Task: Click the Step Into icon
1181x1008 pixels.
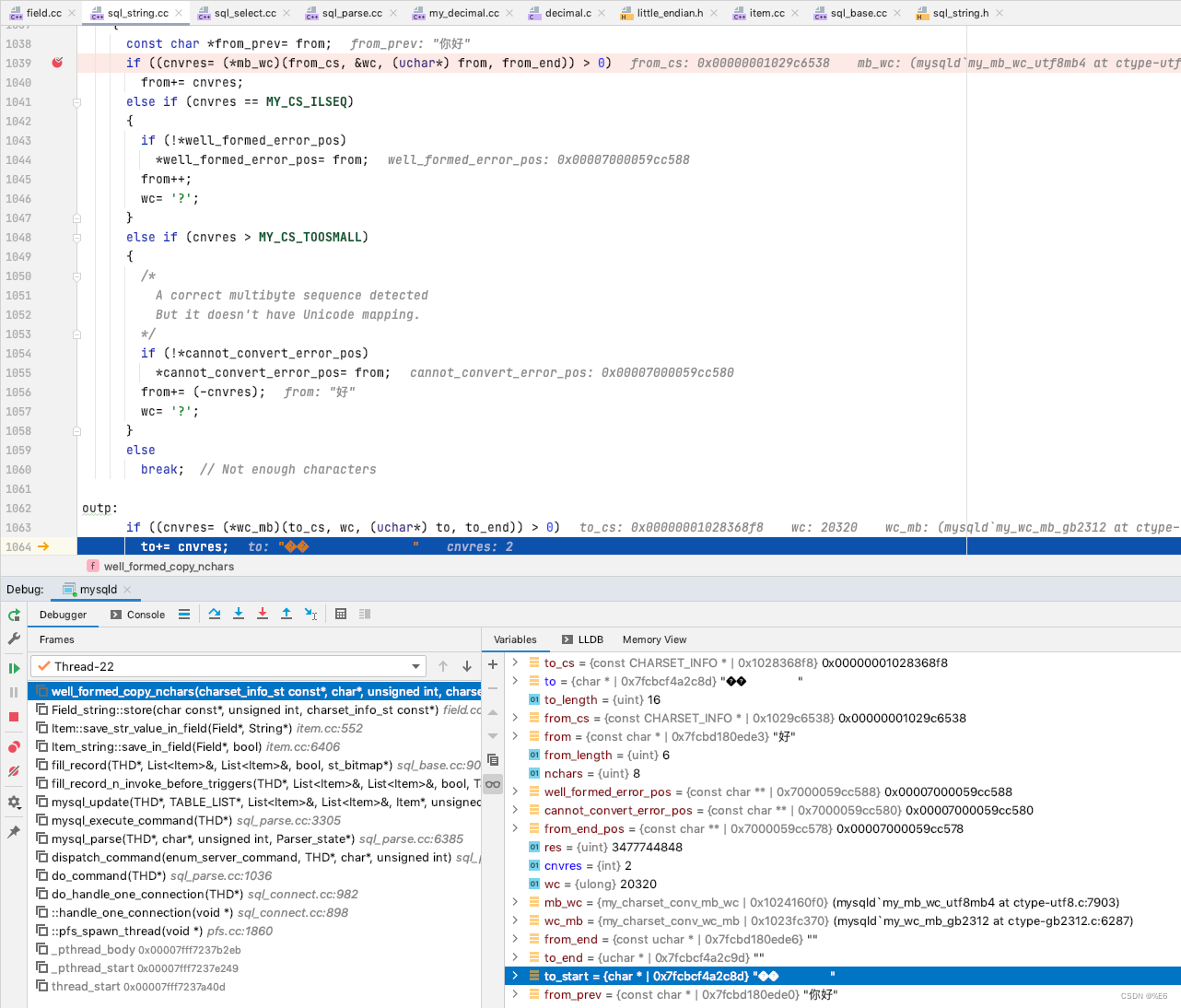Action: point(239,614)
